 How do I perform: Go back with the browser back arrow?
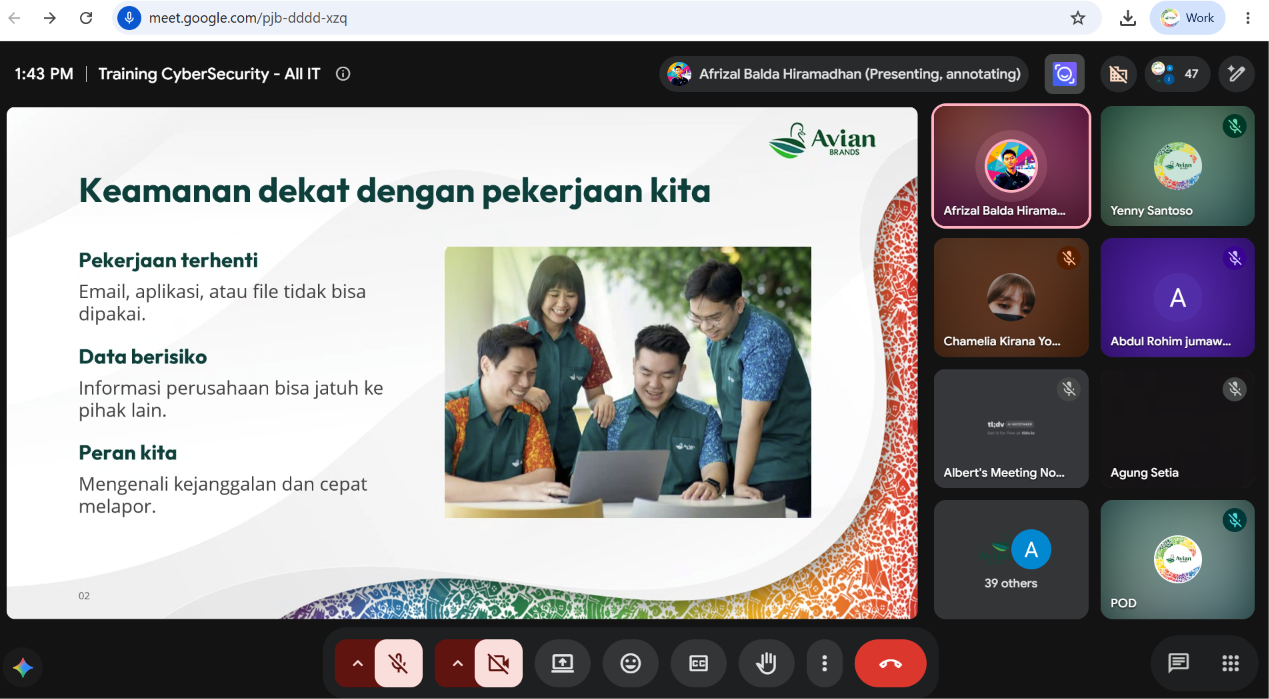point(15,18)
